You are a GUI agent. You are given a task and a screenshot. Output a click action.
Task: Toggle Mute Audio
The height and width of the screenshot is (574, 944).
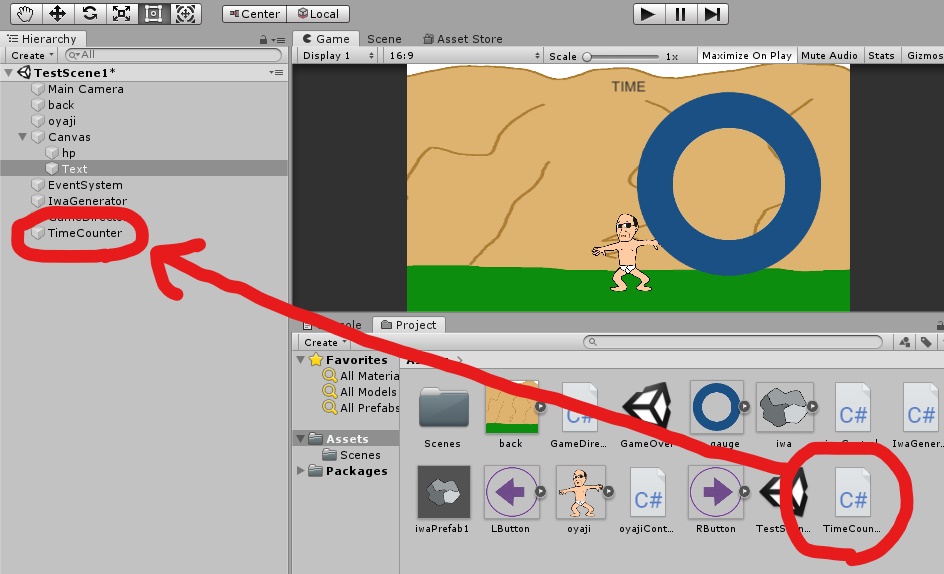[x=829, y=55]
